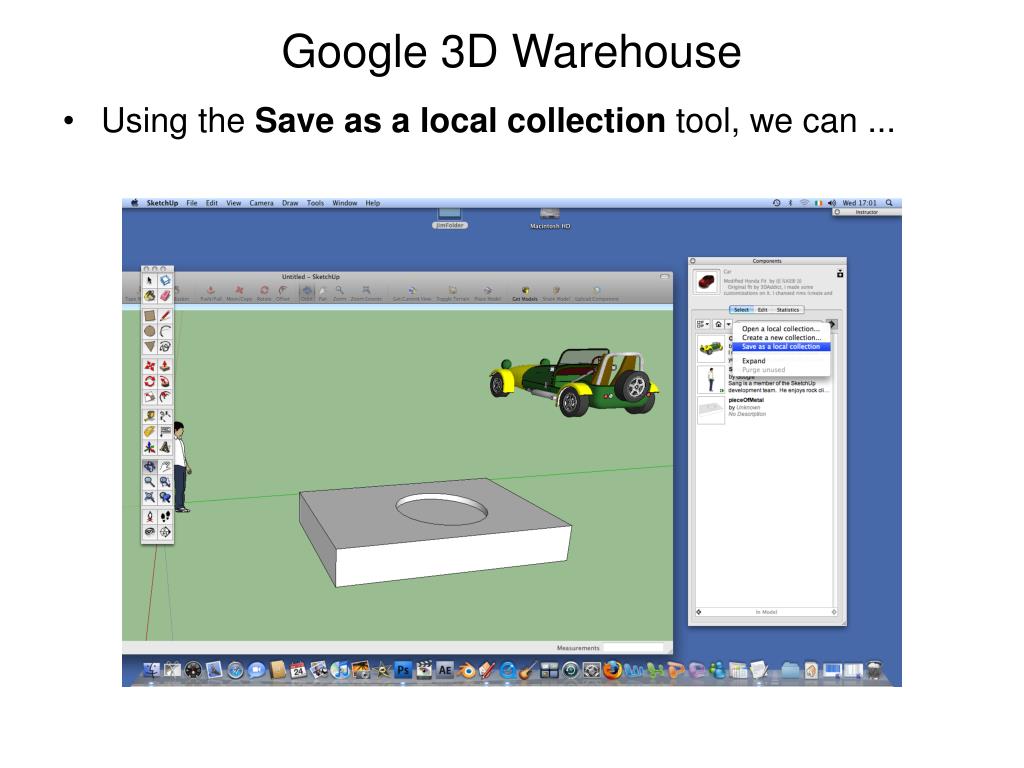Choose the Freehand scribble tool
This screenshot has width=1024, height=768.
[x=165, y=347]
